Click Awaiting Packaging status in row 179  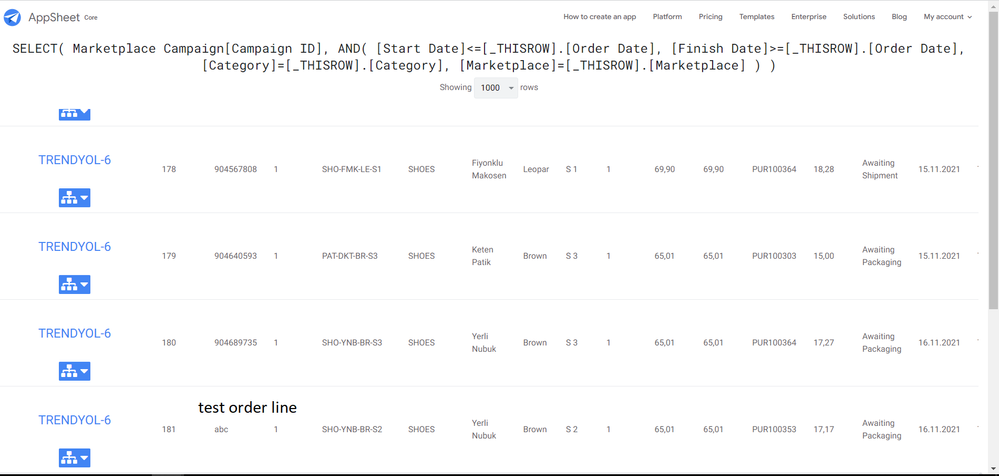[882, 256]
